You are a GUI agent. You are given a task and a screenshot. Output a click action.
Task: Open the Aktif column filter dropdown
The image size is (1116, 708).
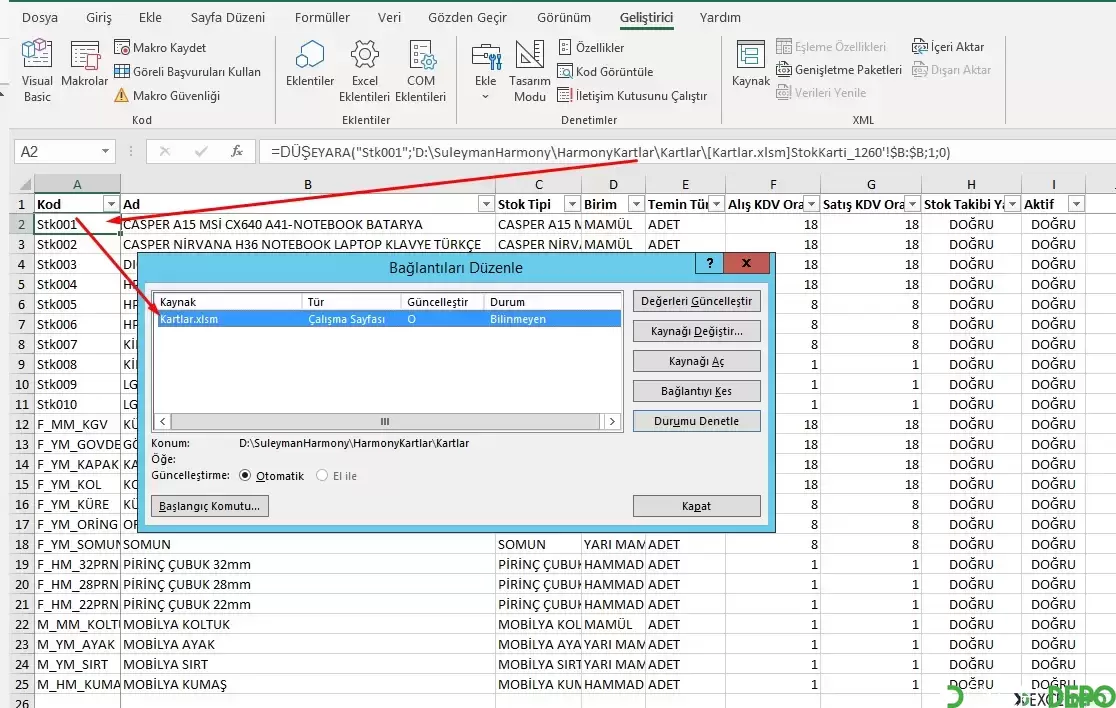tap(1076, 204)
